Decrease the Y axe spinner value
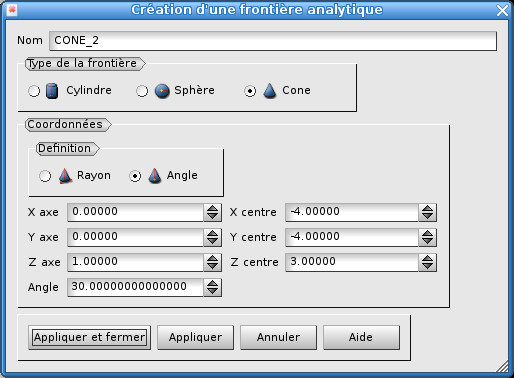514x378 pixels. (x=212, y=241)
